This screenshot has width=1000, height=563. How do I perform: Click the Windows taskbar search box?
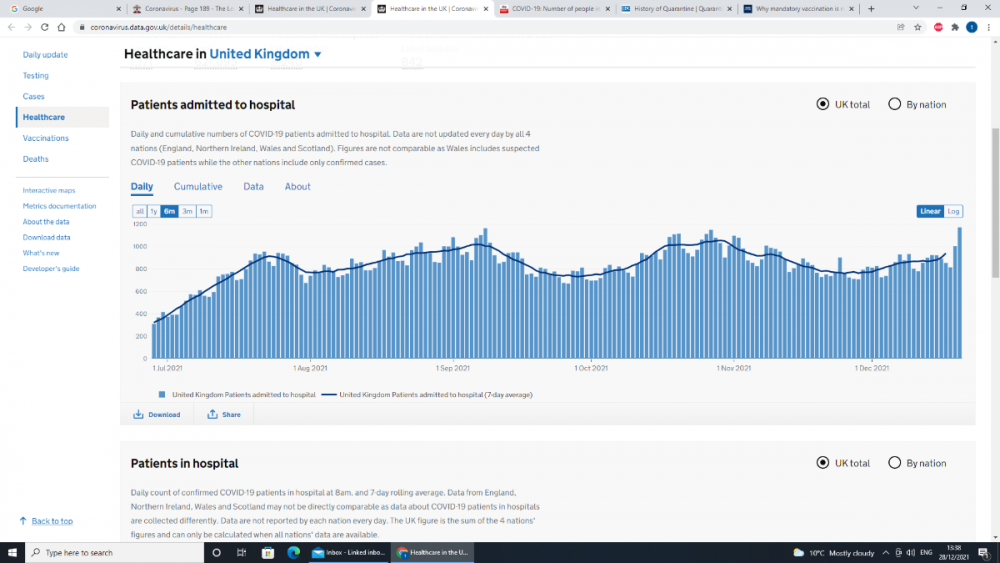pos(110,552)
